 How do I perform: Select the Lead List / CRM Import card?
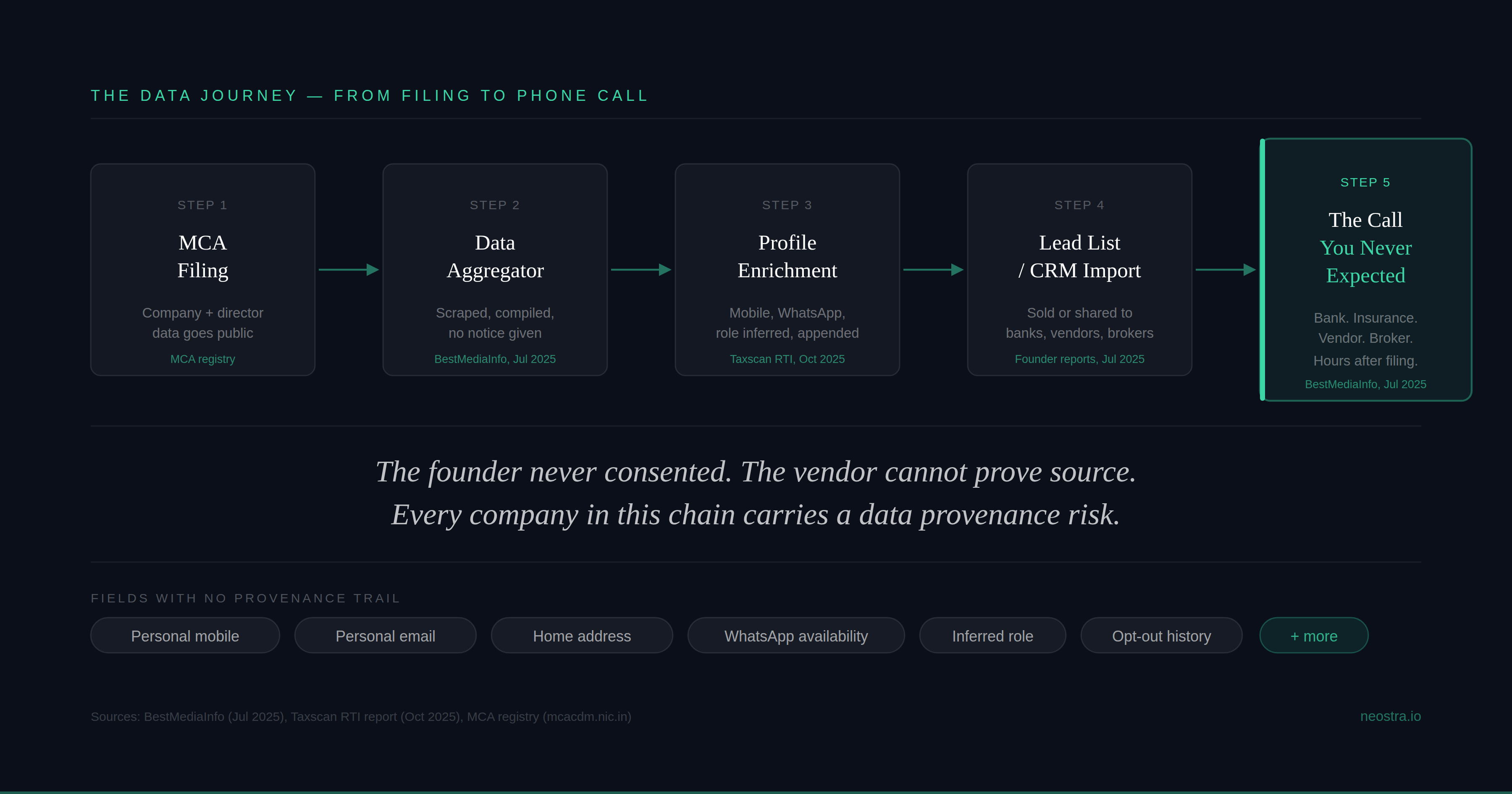pyautogui.click(x=1079, y=270)
